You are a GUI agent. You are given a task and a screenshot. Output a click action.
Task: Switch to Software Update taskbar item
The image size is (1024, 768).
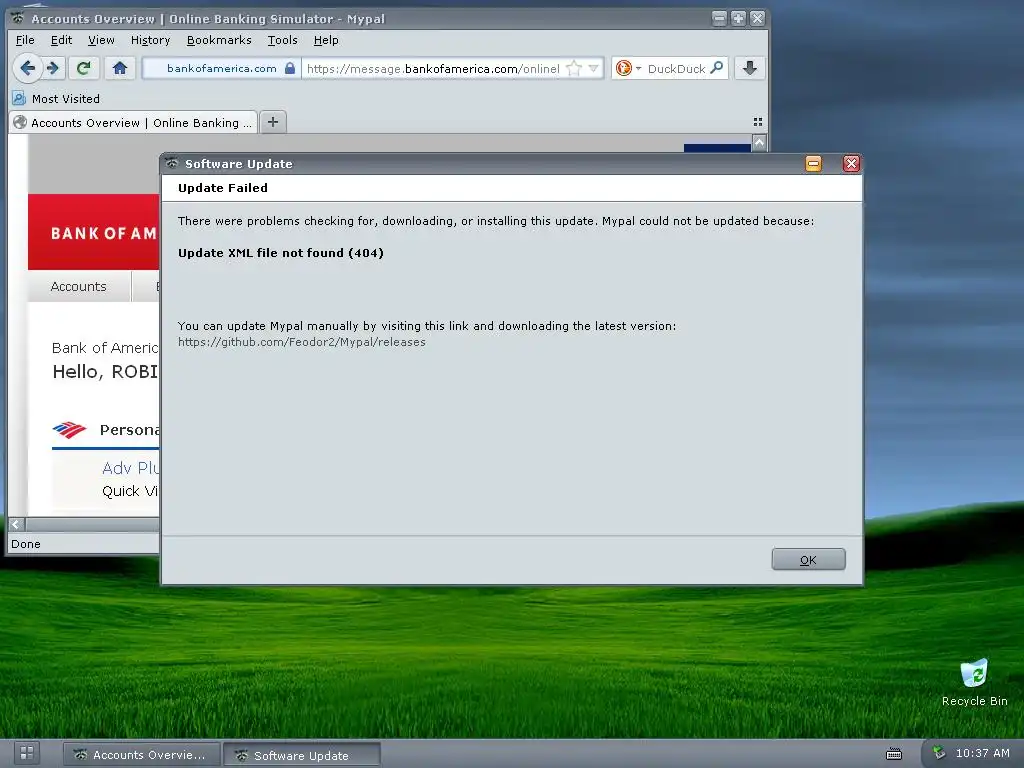coord(302,756)
